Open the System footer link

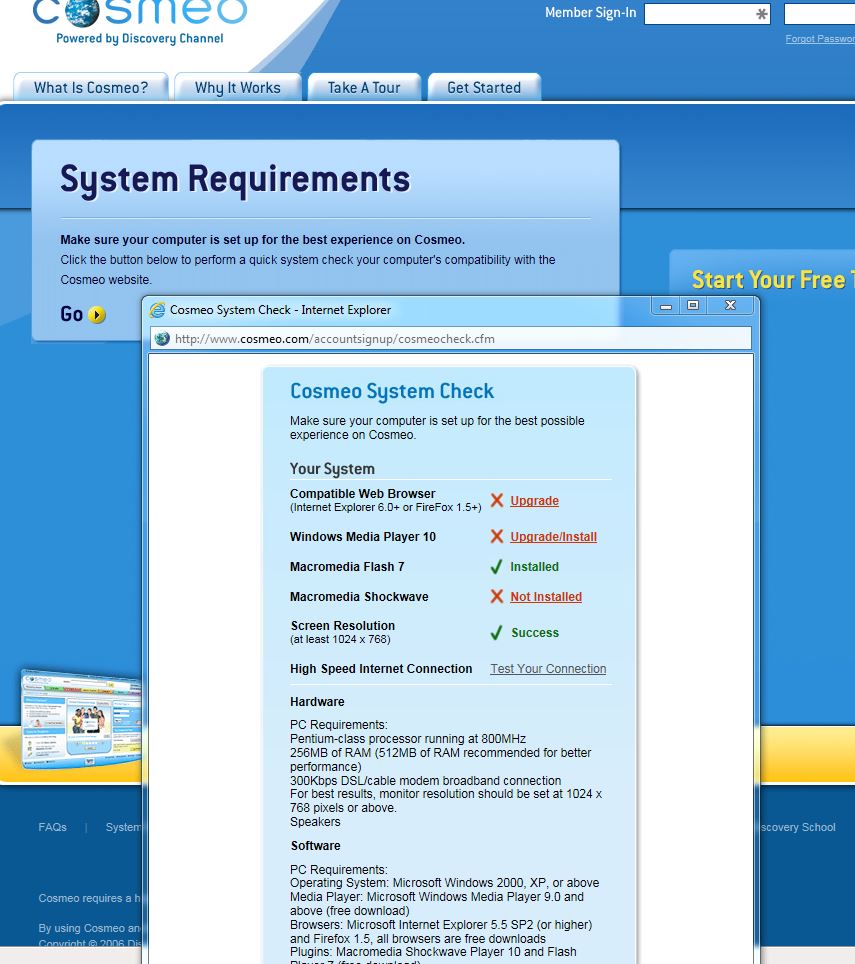pyautogui.click(x=123, y=827)
